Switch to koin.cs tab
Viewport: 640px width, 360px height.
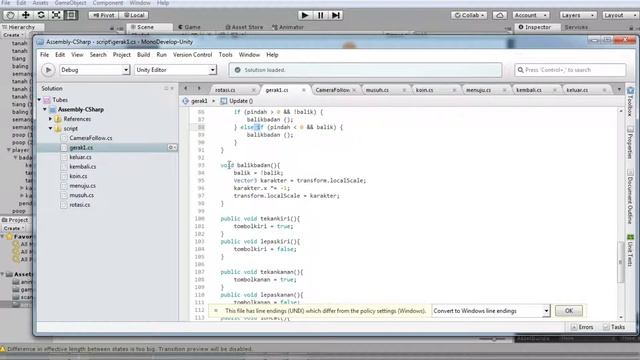click(x=425, y=90)
